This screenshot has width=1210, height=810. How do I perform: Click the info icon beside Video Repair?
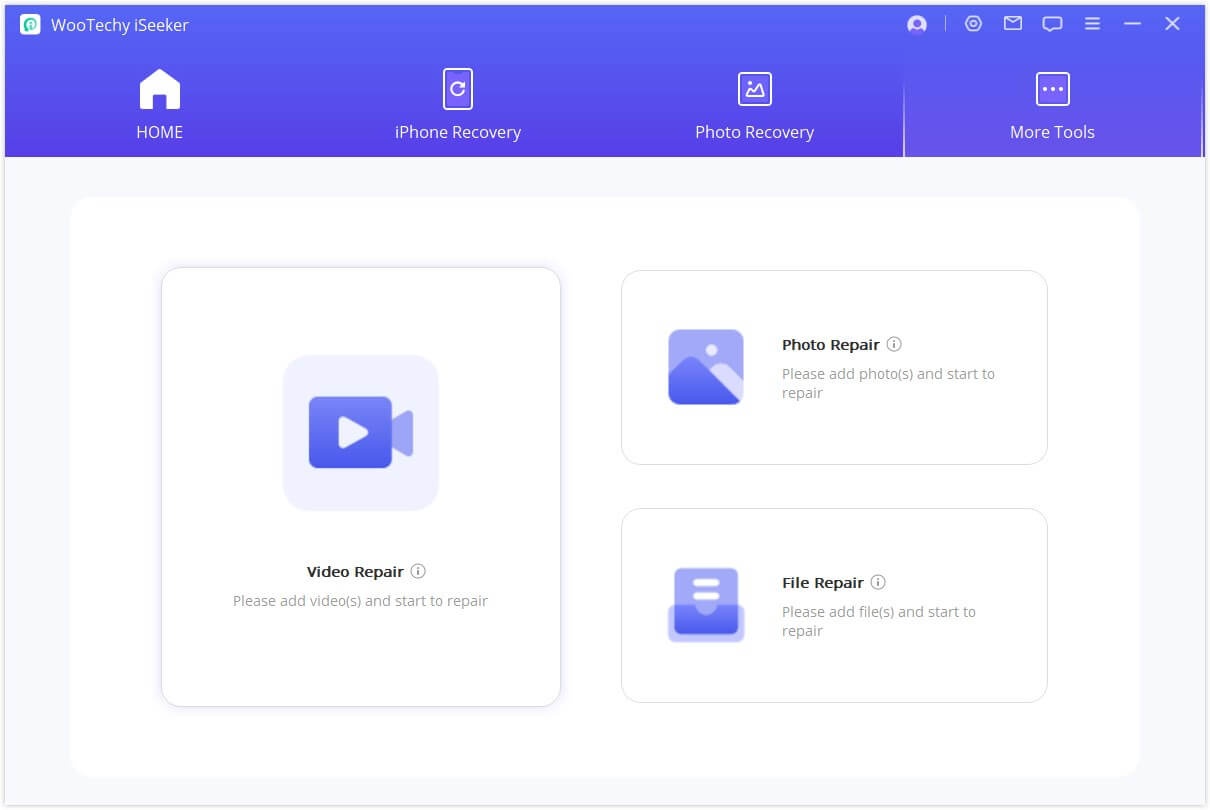click(419, 572)
